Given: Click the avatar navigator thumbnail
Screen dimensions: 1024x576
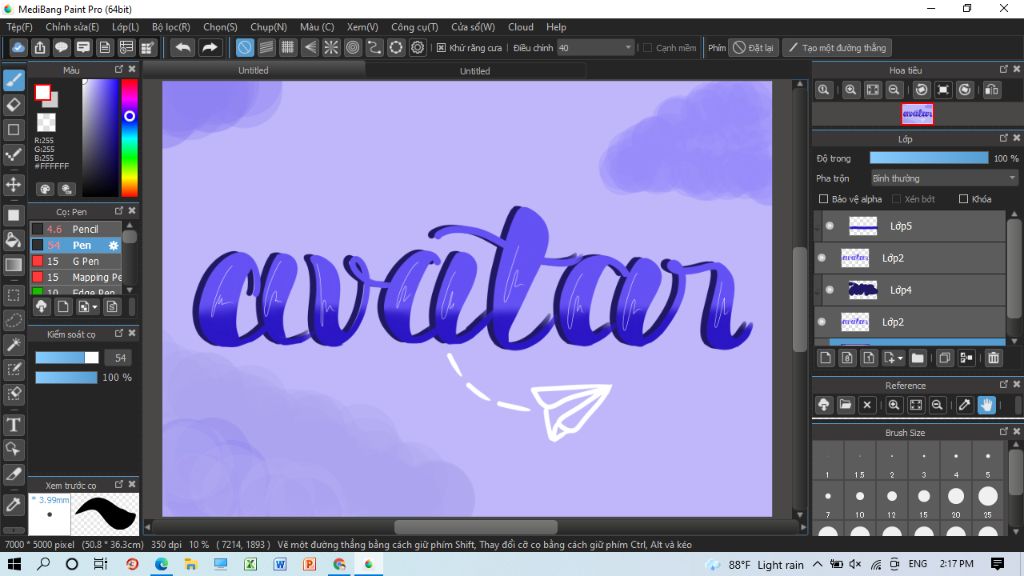Looking at the screenshot, I should [x=917, y=114].
